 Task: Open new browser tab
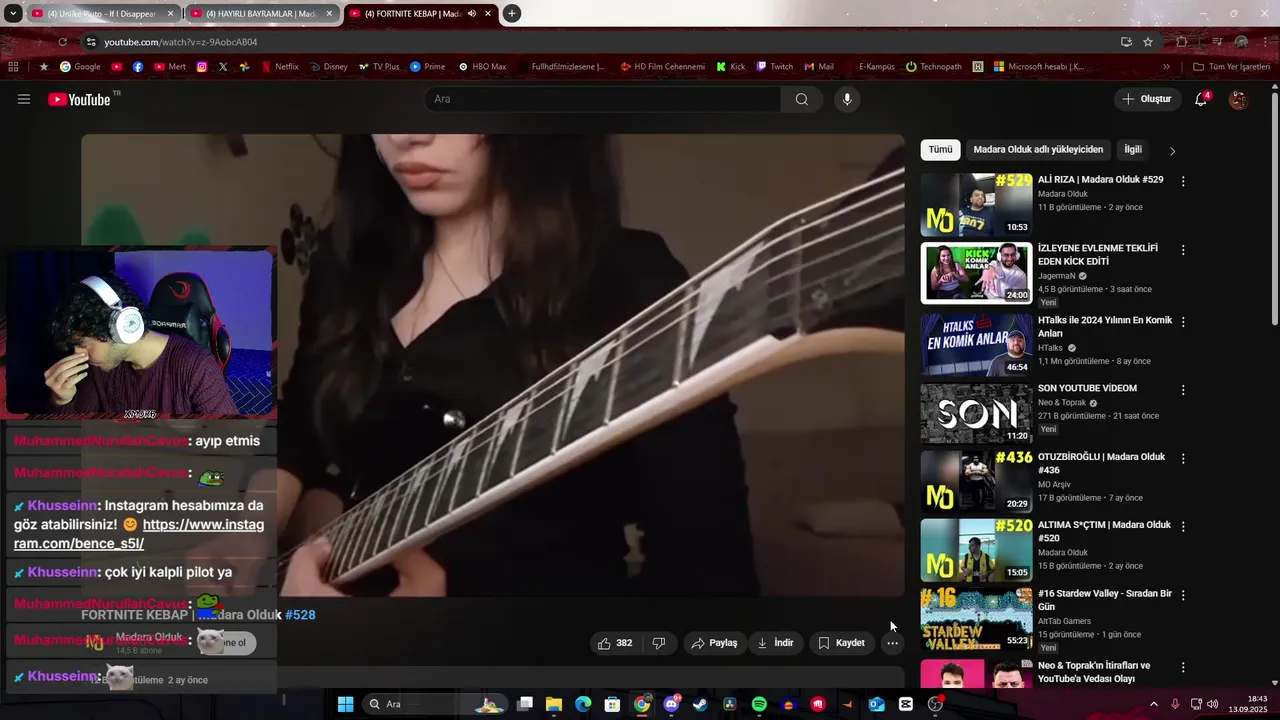512,14
